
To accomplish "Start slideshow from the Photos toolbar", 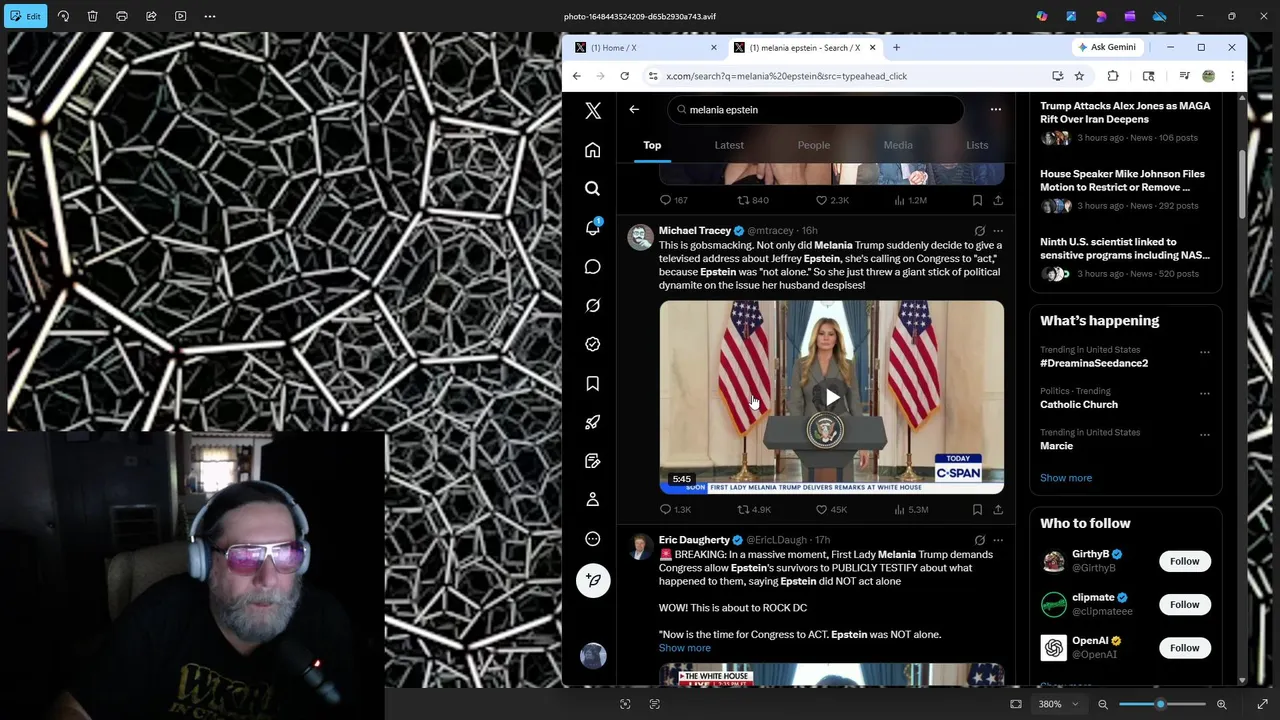I will pyautogui.click(x=180, y=16).
